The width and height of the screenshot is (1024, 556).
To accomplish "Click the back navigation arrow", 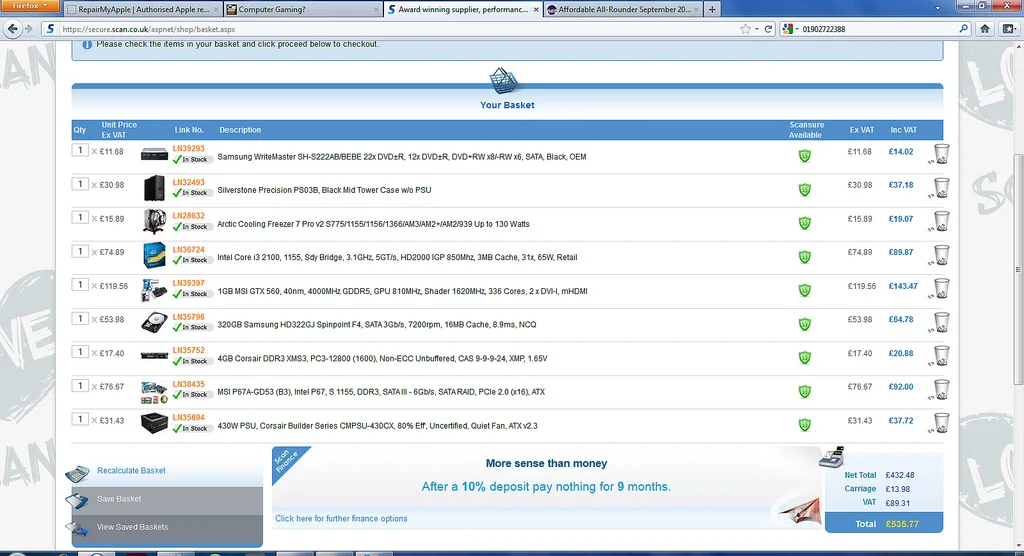I will [12, 29].
